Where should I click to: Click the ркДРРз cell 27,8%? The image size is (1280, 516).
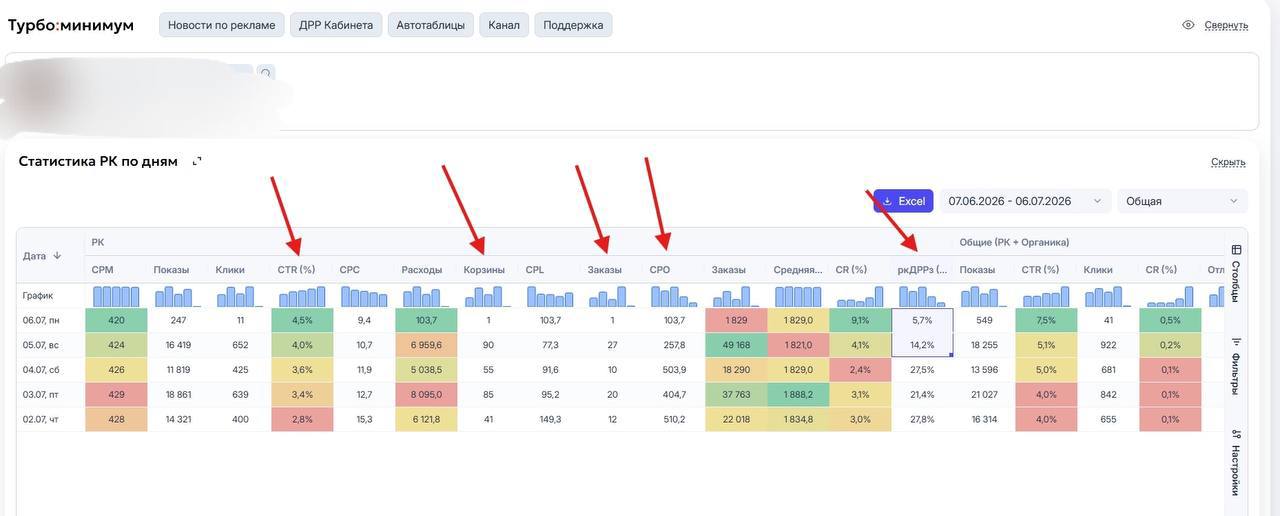pos(922,419)
